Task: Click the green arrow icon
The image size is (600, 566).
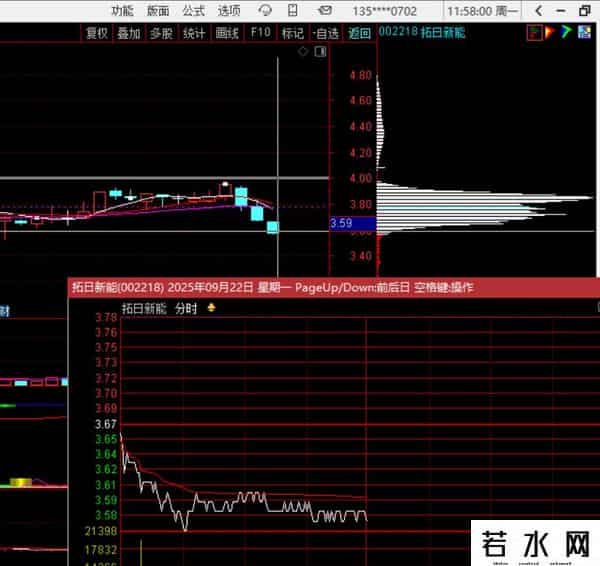Action: pos(566,32)
